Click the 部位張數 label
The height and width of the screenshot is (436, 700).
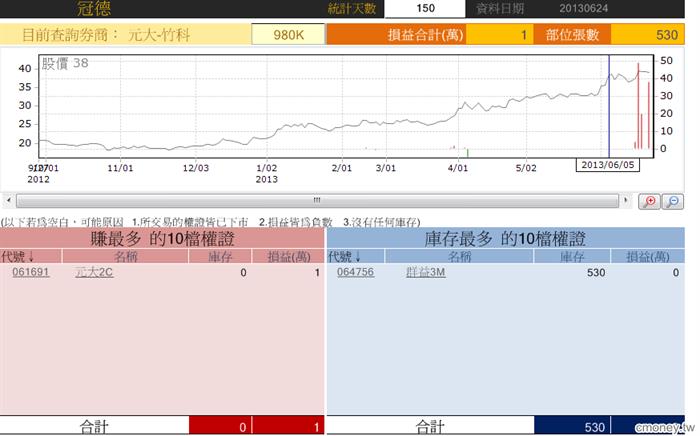tap(572, 35)
